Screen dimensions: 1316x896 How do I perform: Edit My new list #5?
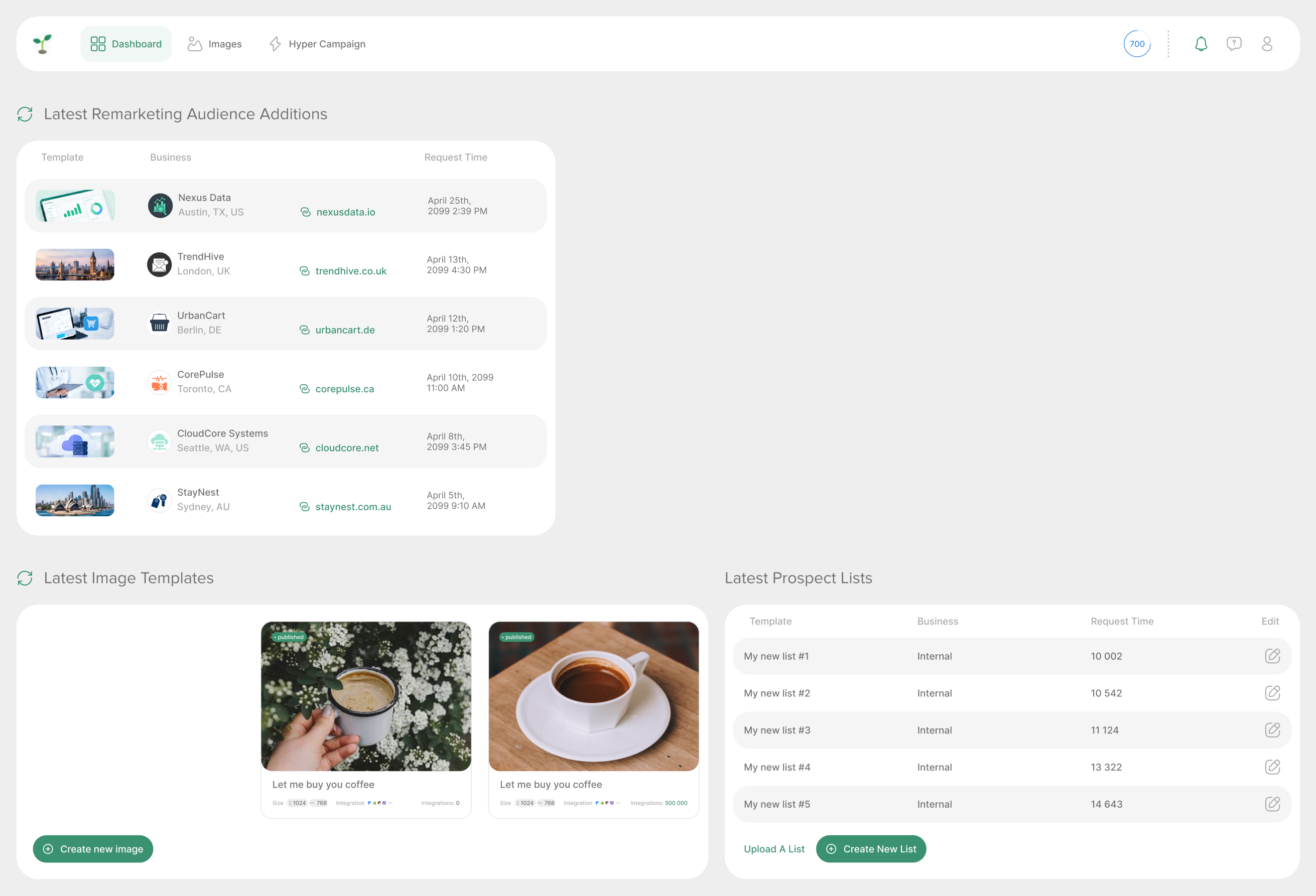coord(1272,804)
